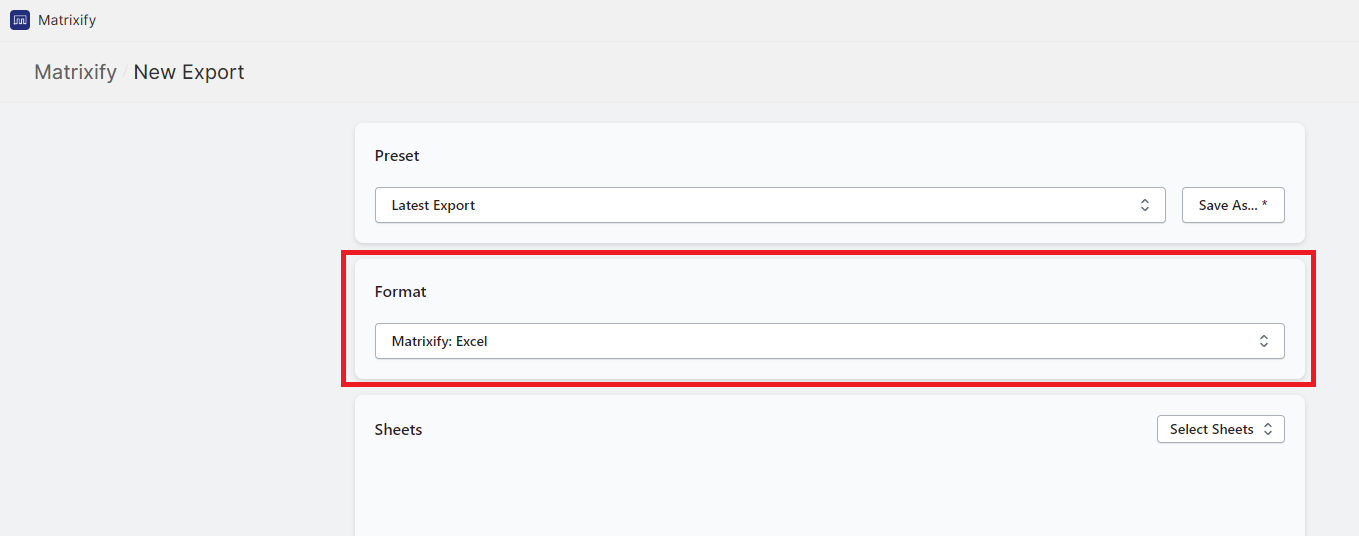Screen dimensions: 1359x536
Task: Click the "Select Sheets" button label text
Action: click(1211, 429)
